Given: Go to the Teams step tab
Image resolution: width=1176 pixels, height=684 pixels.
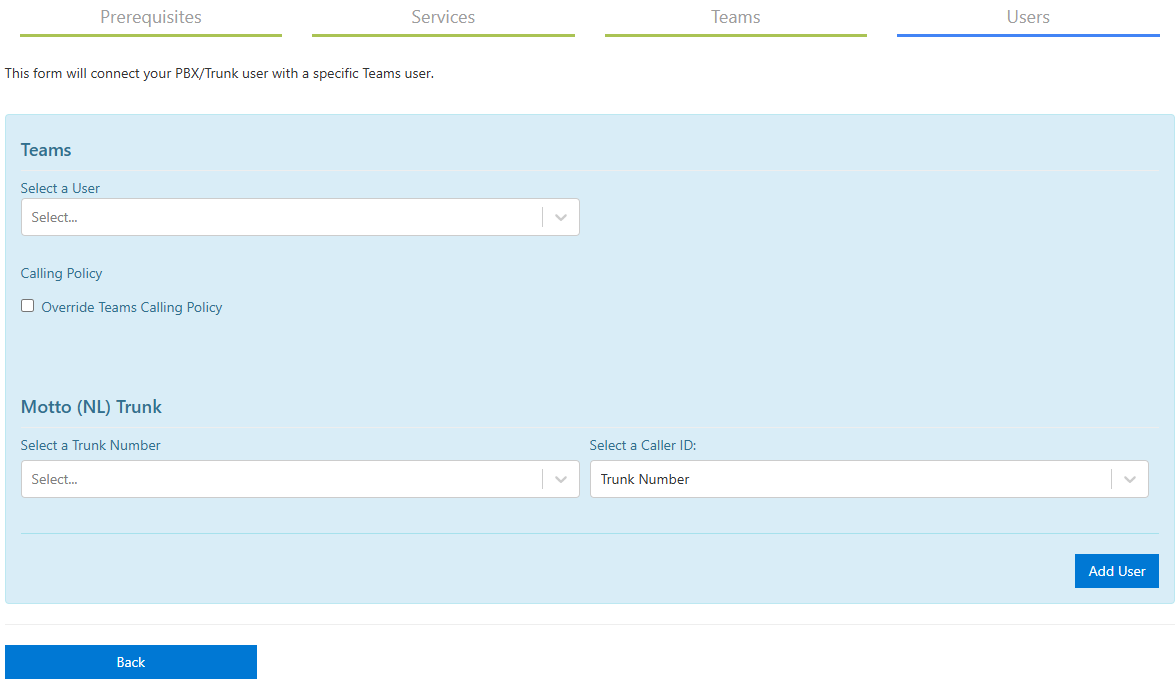Looking at the screenshot, I should (735, 17).
